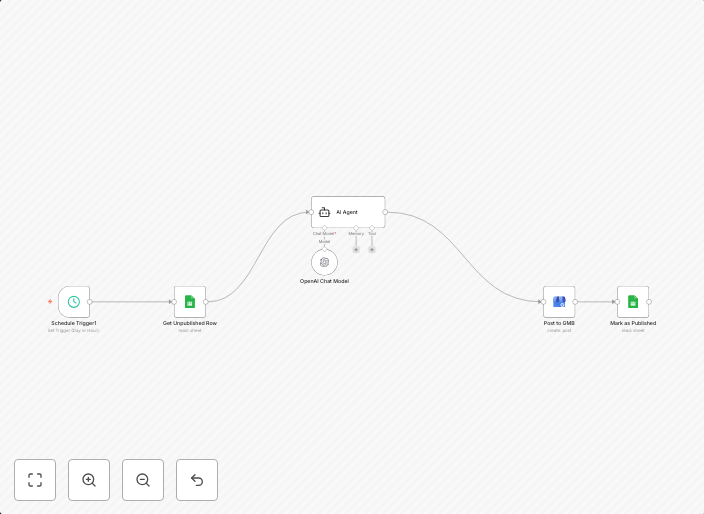This screenshot has width=704, height=514.
Task: Click the 'Mark as Published' label
Action: [x=633, y=323]
